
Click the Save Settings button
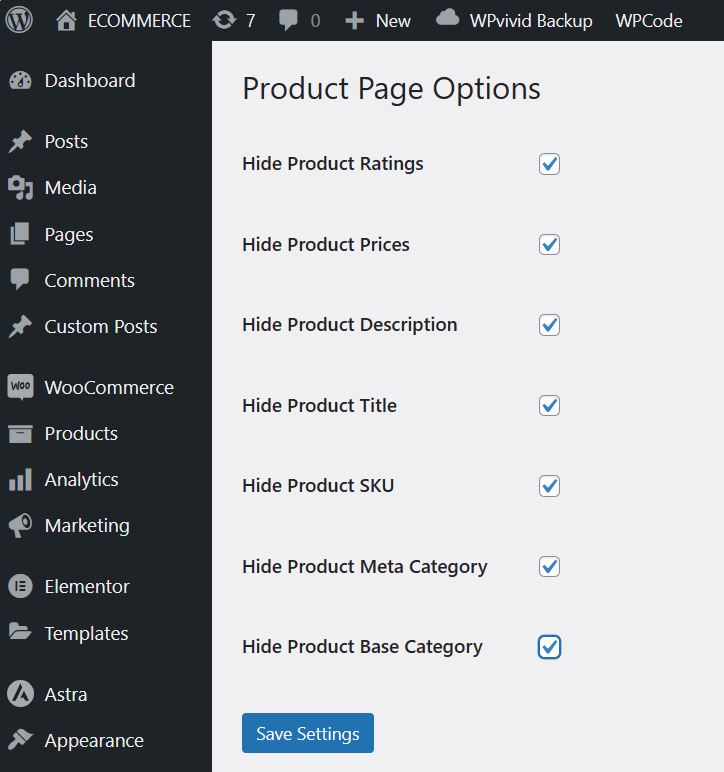(308, 733)
